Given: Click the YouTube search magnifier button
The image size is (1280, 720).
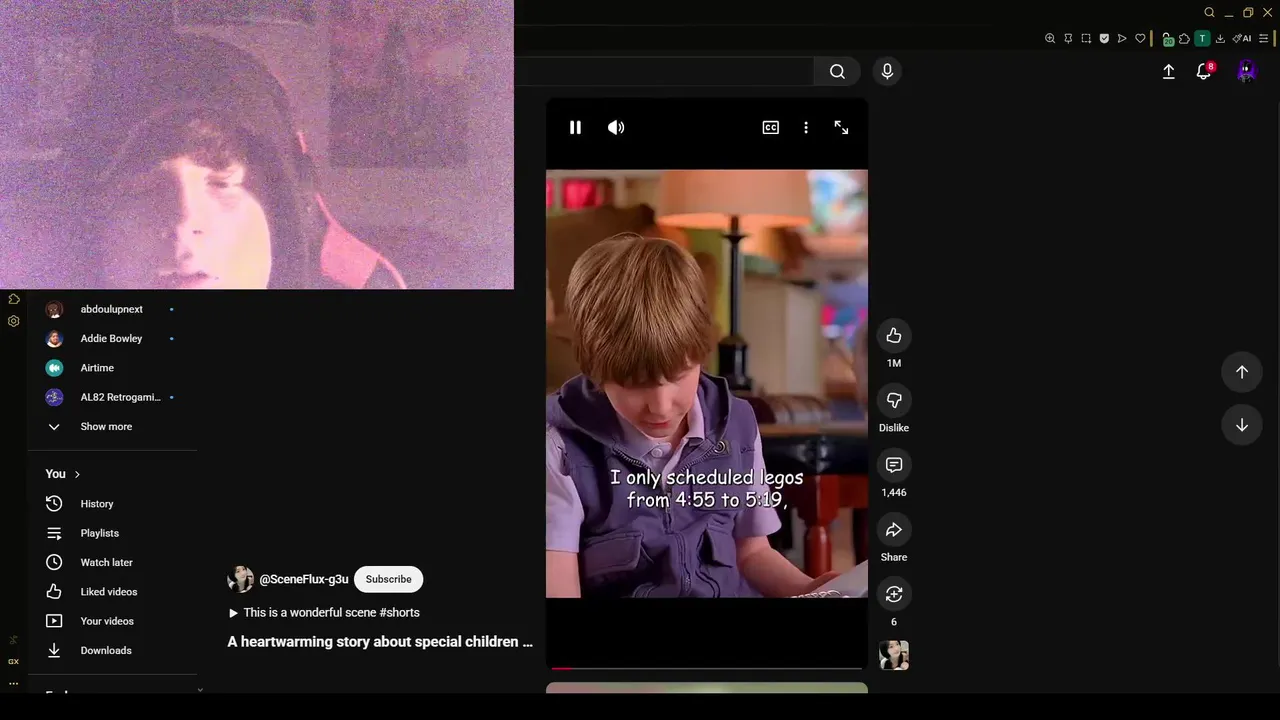Looking at the screenshot, I should pos(837,71).
